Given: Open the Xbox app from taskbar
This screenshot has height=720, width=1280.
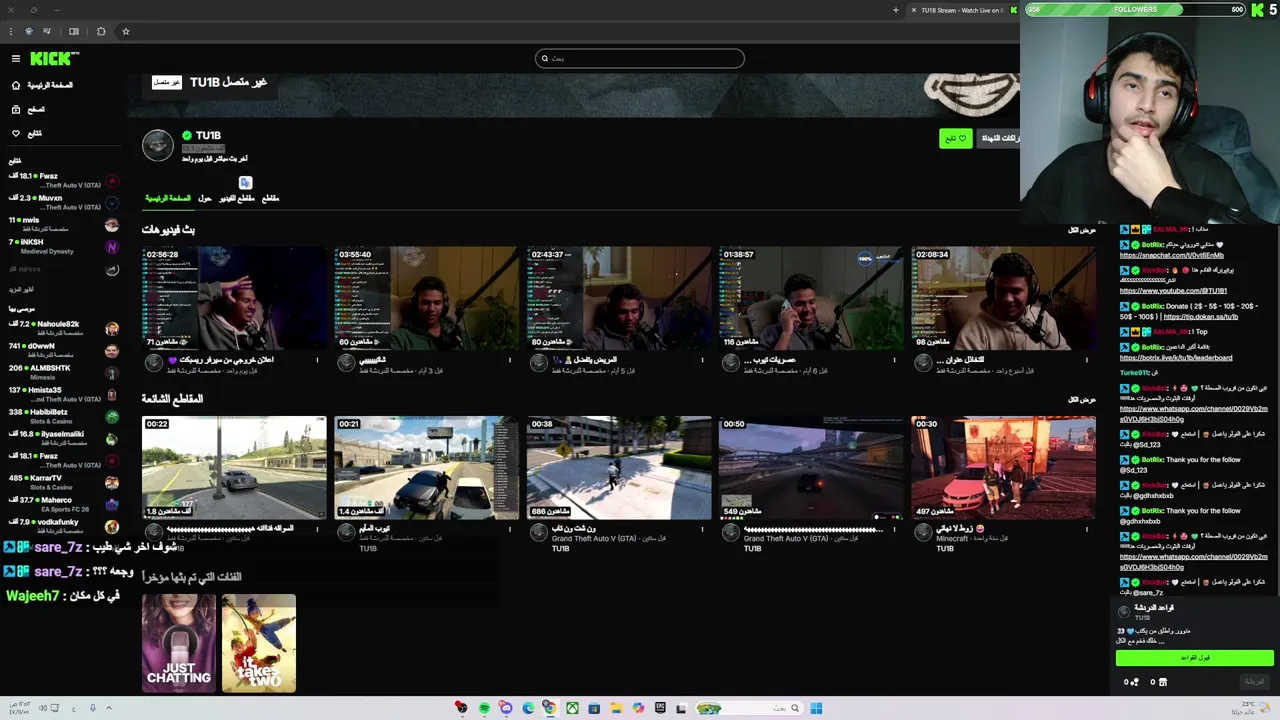Looking at the screenshot, I should pyautogui.click(x=572, y=708).
